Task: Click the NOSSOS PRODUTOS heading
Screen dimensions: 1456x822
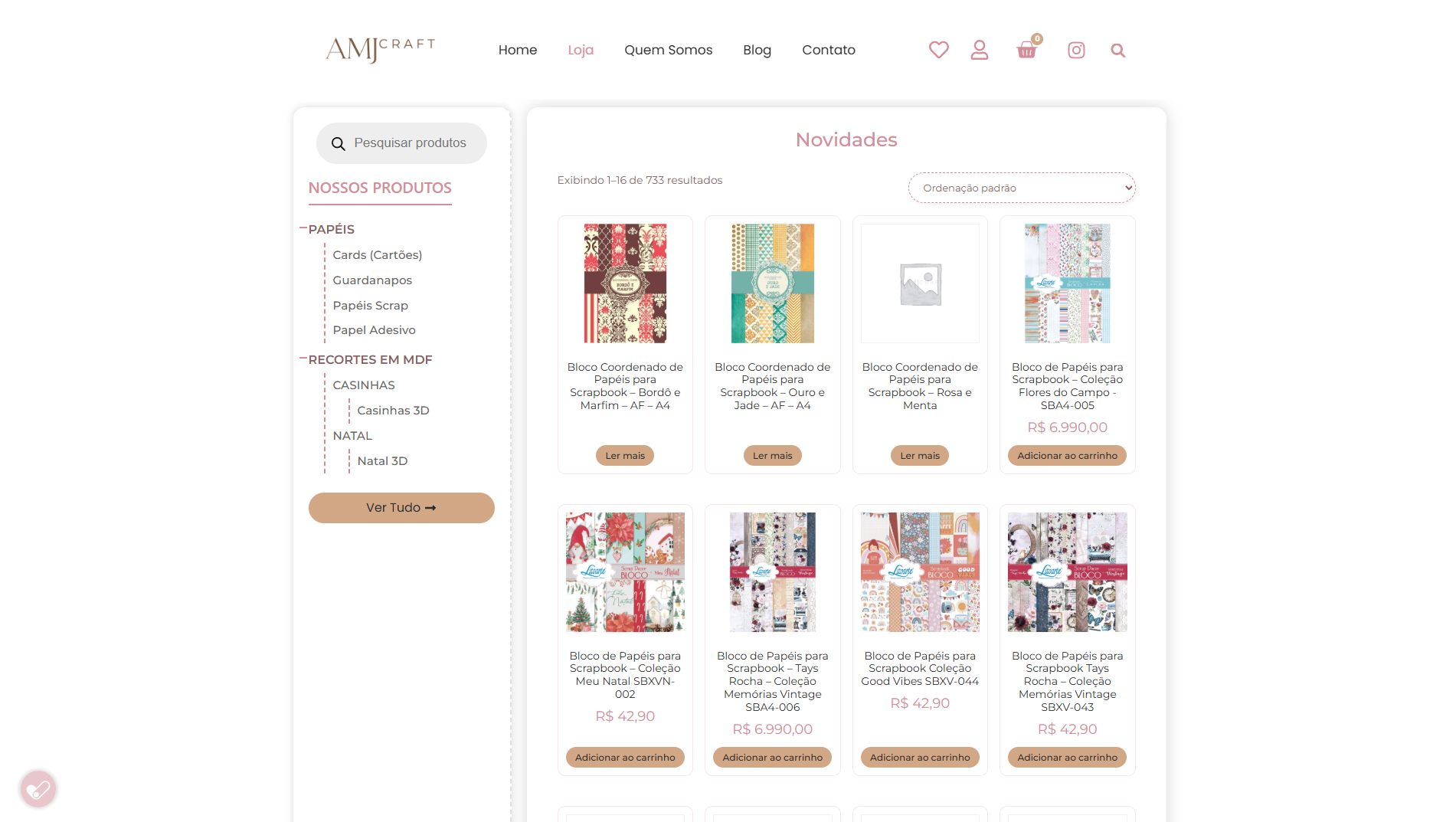Action: point(380,188)
